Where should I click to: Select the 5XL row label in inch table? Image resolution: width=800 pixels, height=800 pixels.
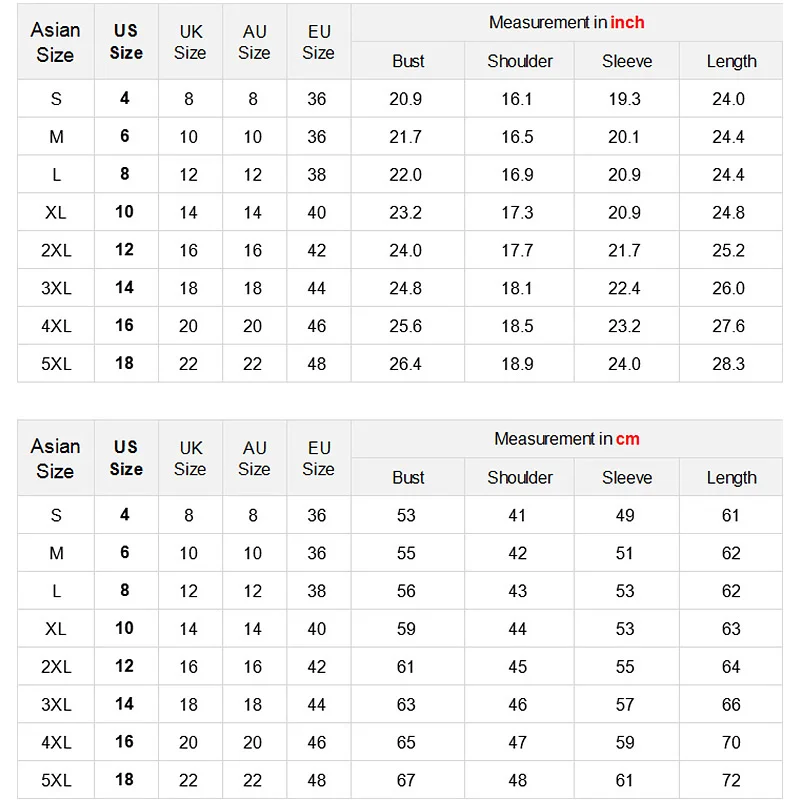[56, 364]
